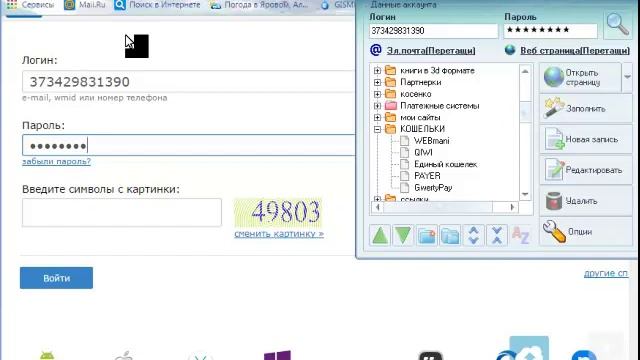The image size is (640, 360).
Task: Click the Войти login button
Action: [56, 278]
